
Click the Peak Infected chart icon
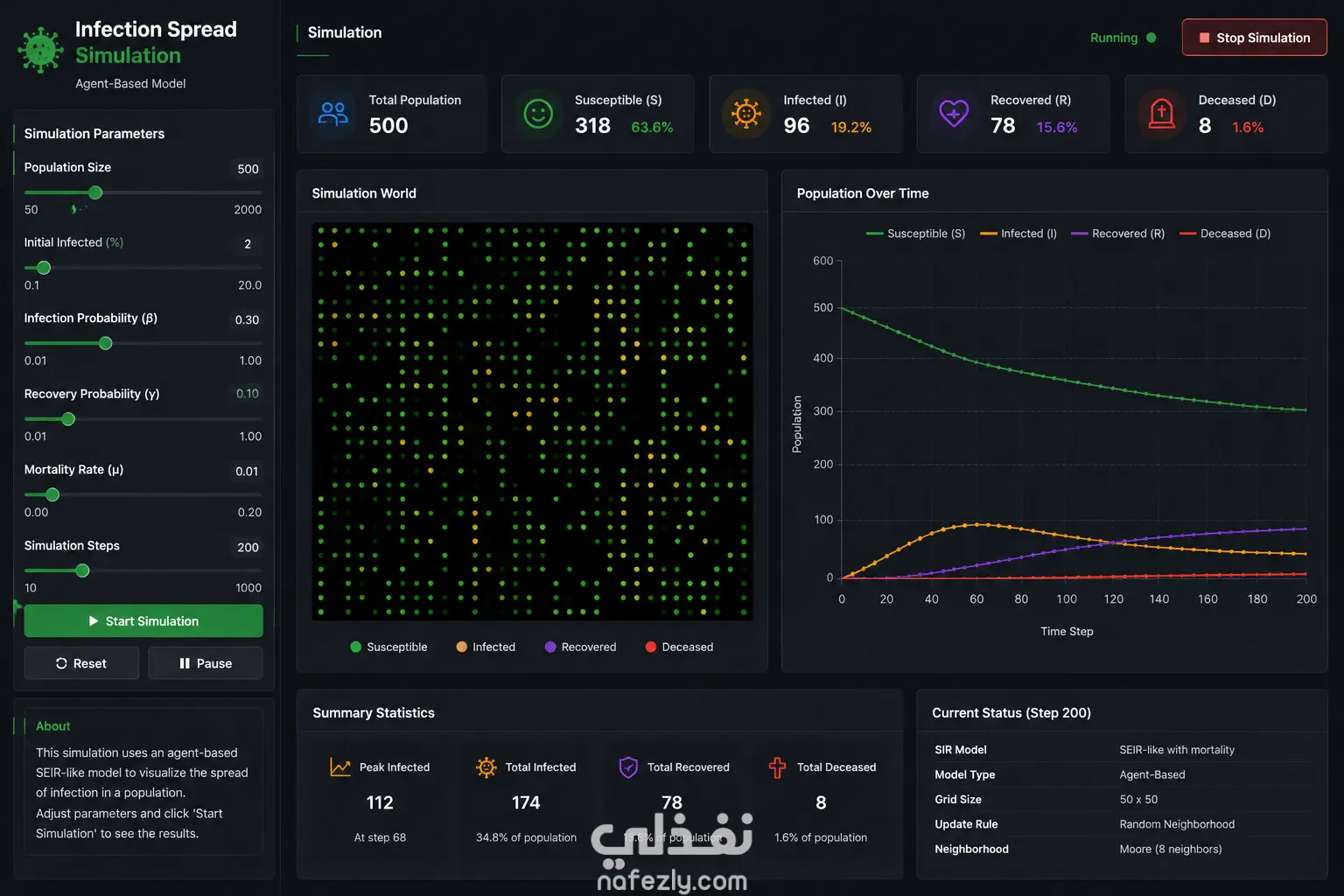coord(340,767)
